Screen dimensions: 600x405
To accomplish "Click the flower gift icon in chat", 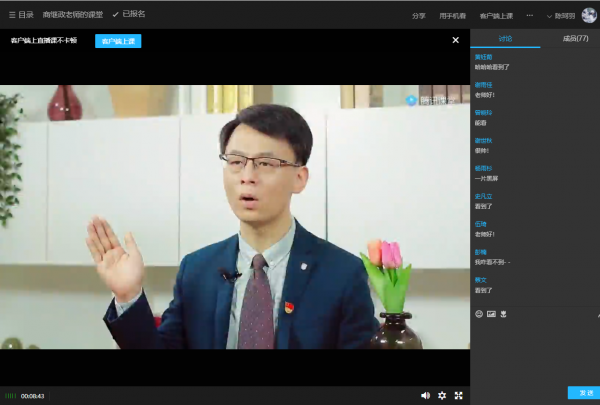I will 504,314.
